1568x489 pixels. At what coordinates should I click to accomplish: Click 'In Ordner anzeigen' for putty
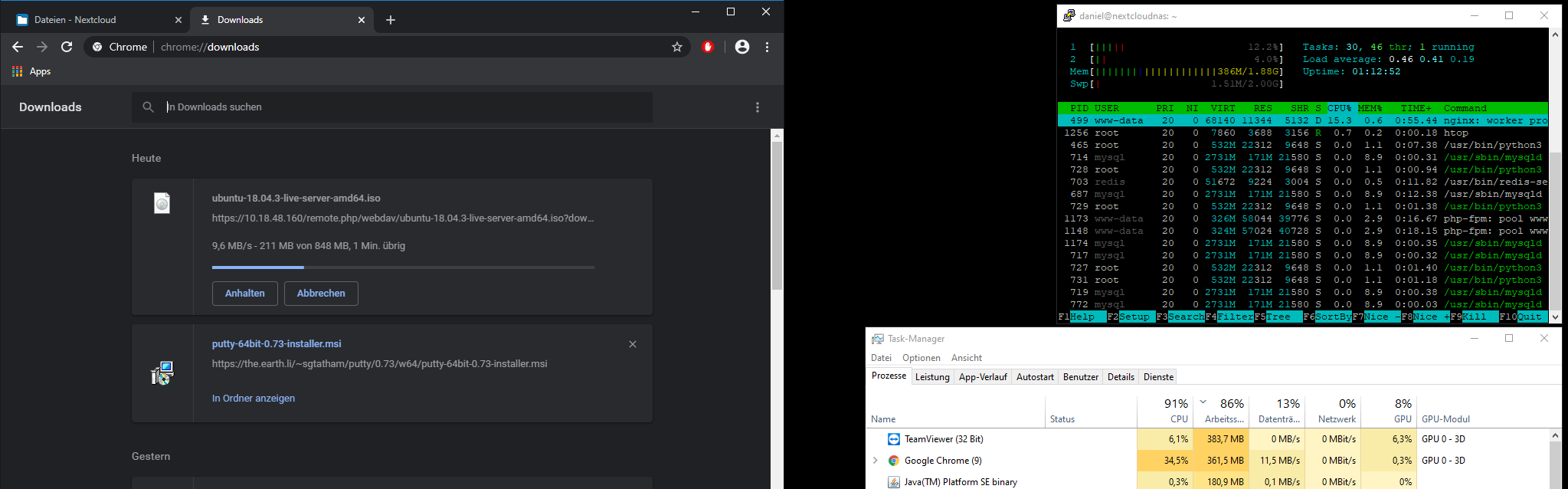click(x=254, y=399)
